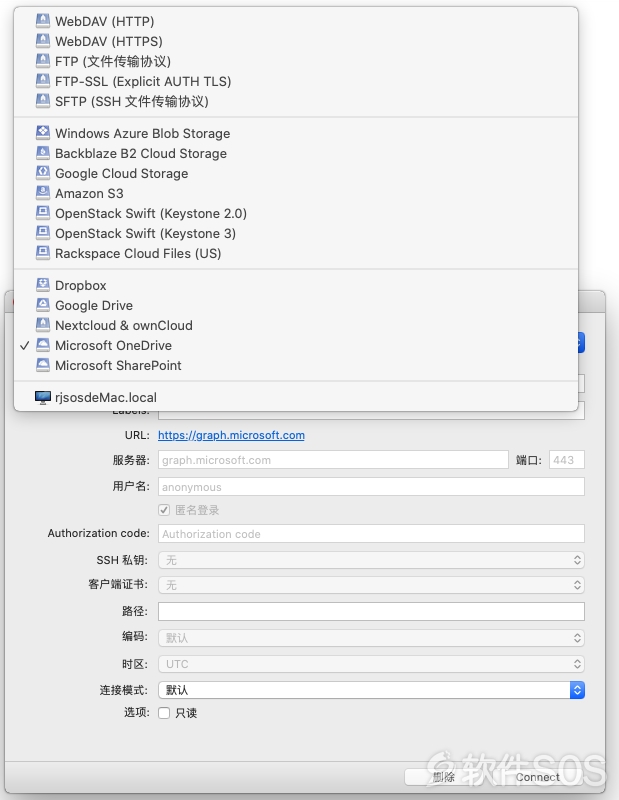Click the WebDAV (HTTP) drive icon
Screen dimensions: 619x800
(43, 21)
